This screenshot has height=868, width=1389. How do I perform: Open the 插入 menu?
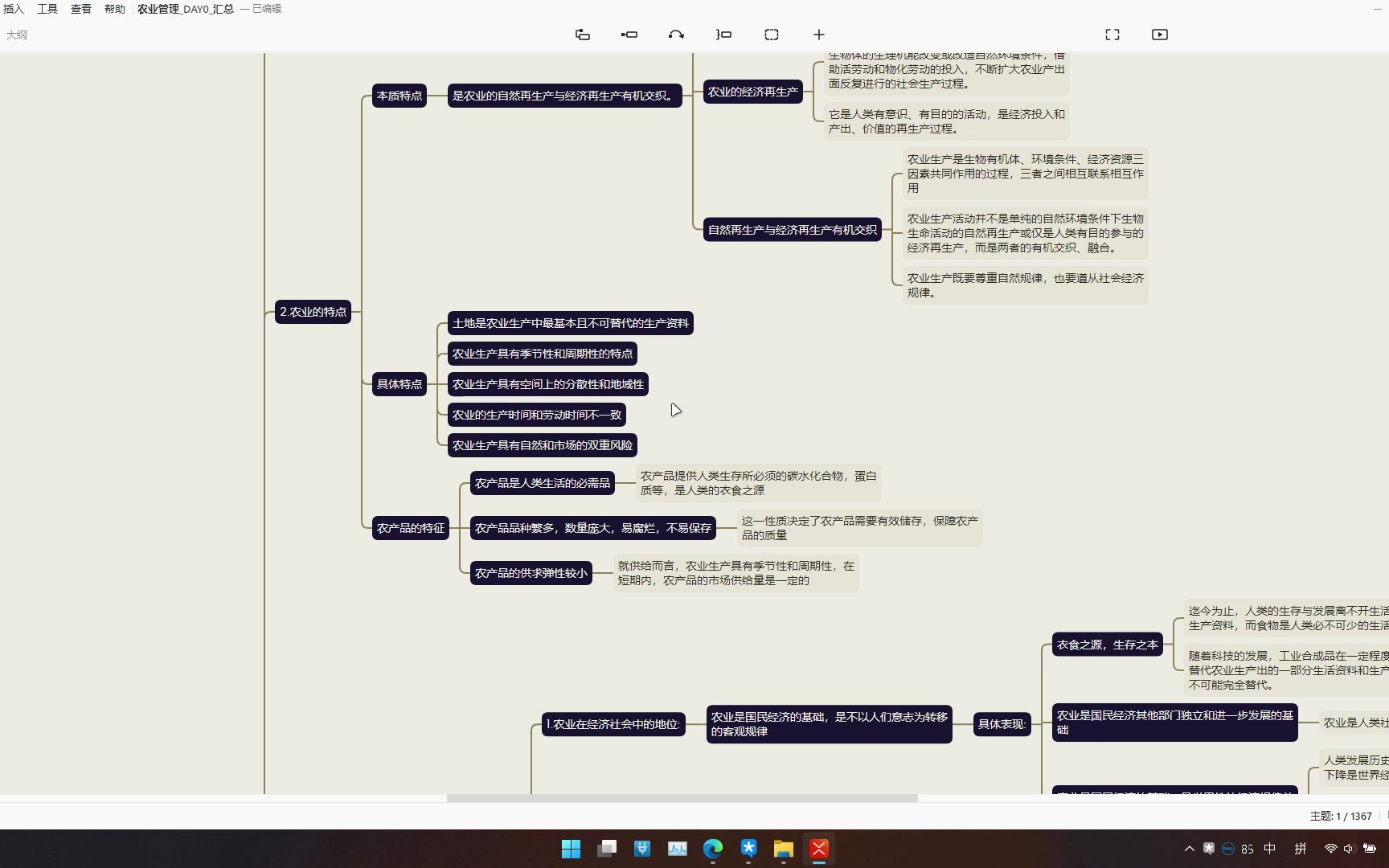pos(14,9)
